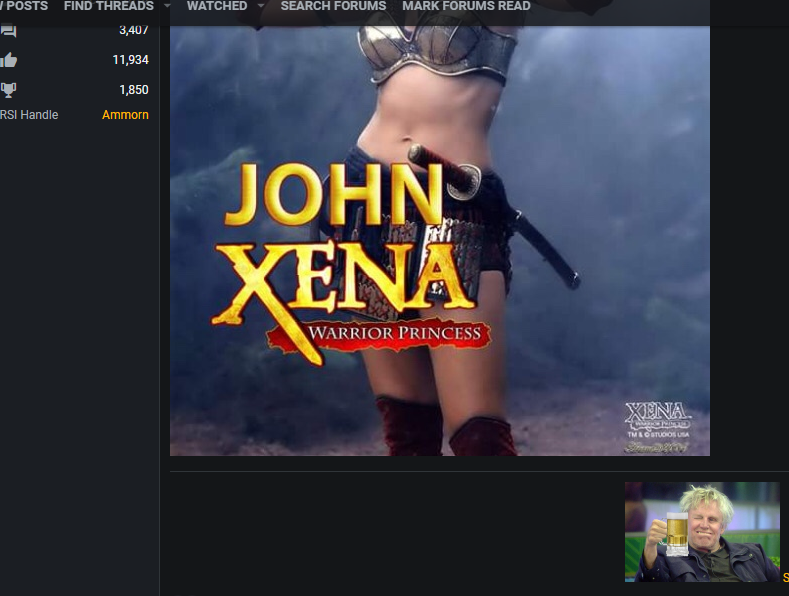Go to Search Forums
The width and height of the screenshot is (789, 596).
(333, 6)
